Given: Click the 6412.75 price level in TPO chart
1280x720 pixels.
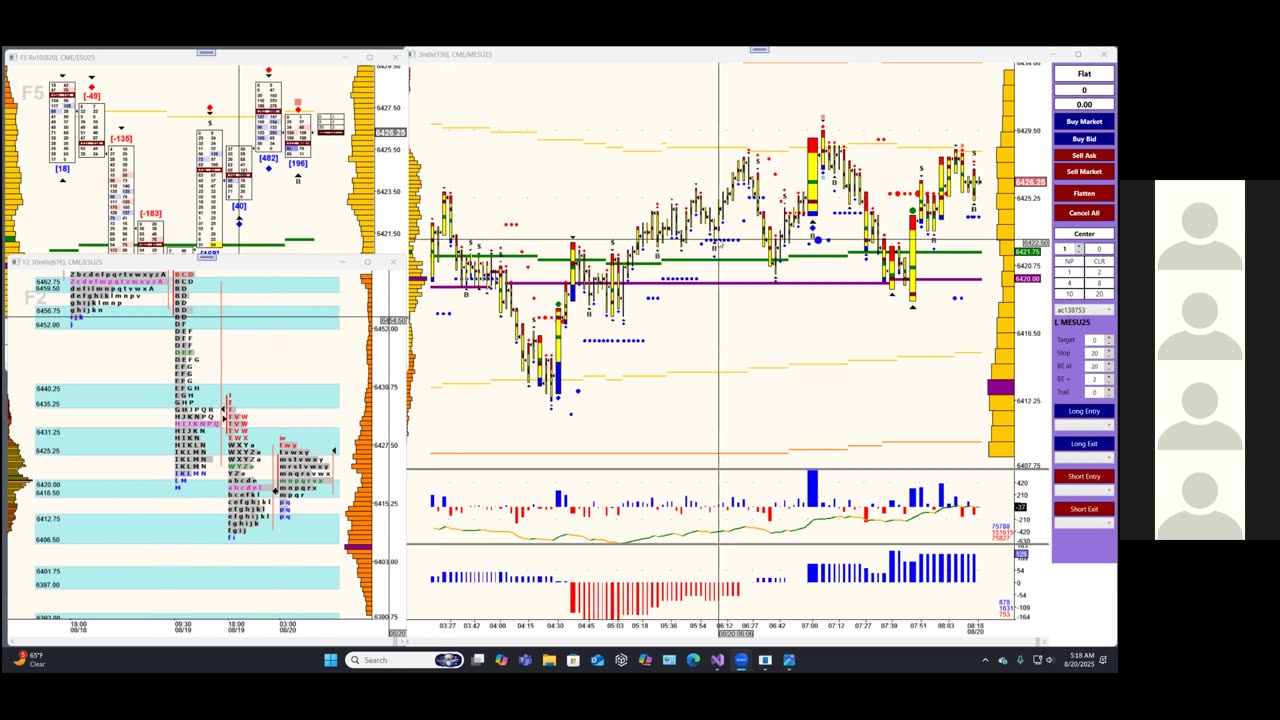Looking at the screenshot, I should tap(48, 518).
